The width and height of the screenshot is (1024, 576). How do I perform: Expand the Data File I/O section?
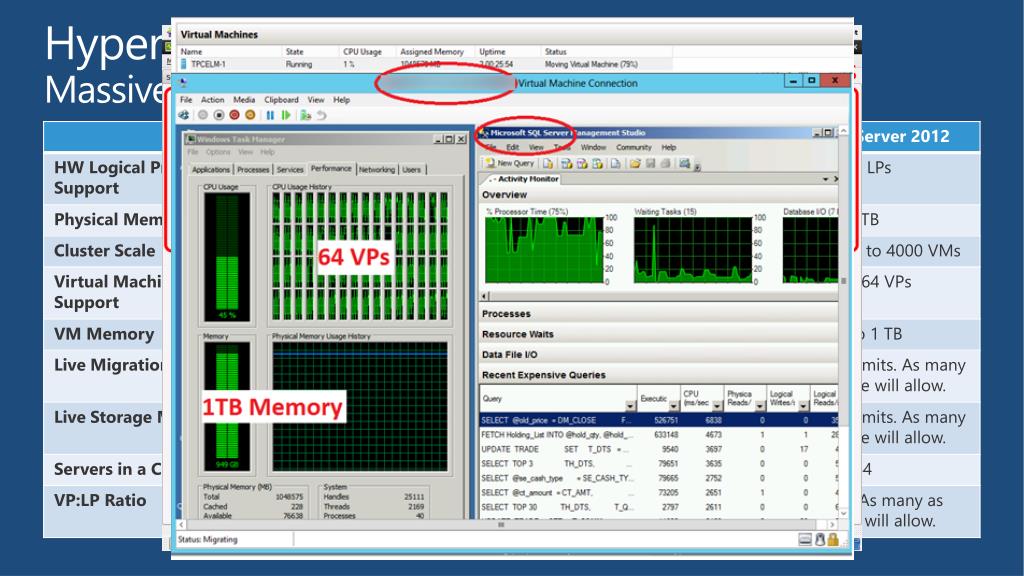[658, 355]
